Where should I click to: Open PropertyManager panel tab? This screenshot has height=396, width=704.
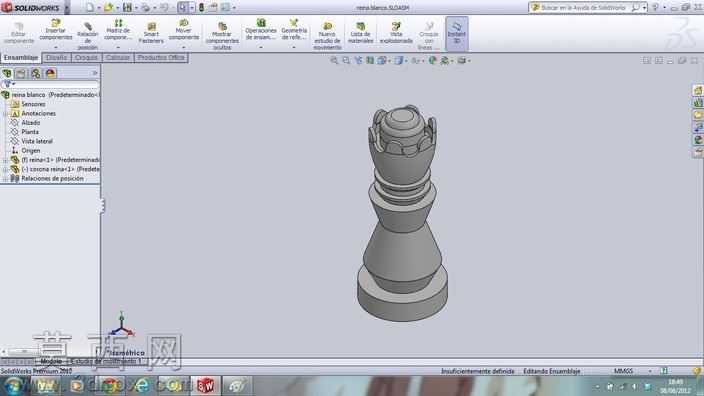[x=21, y=73]
